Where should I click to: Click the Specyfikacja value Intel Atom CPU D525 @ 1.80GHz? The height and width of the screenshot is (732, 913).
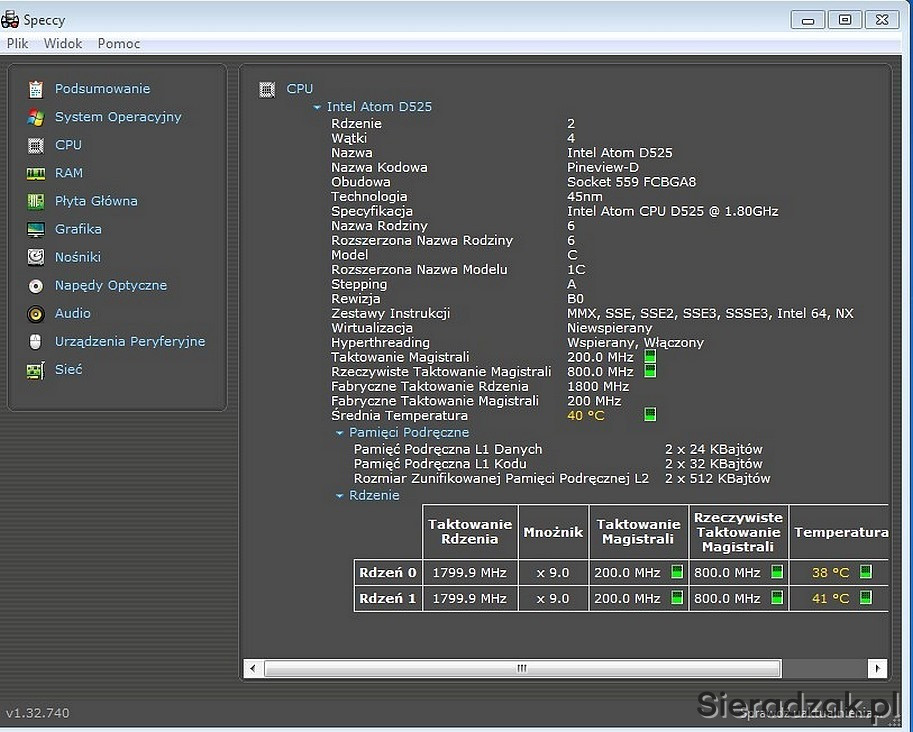pyautogui.click(x=673, y=211)
